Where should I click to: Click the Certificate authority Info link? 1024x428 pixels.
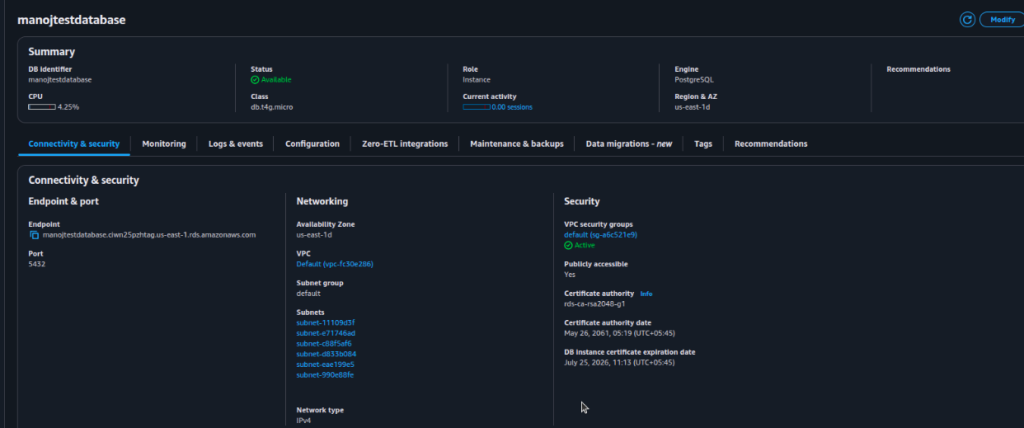tap(646, 294)
